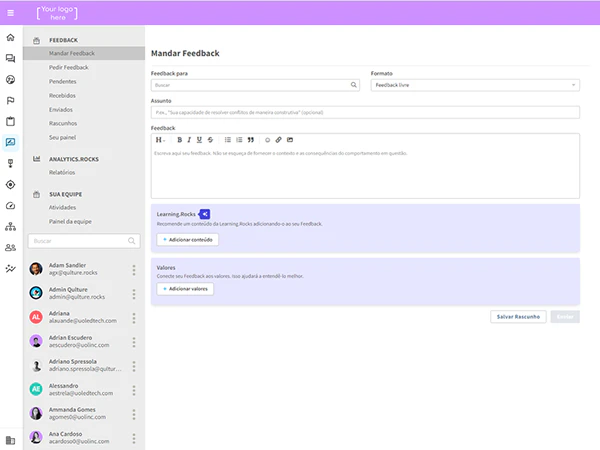Open Seu painel menu item

coord(62,137)
